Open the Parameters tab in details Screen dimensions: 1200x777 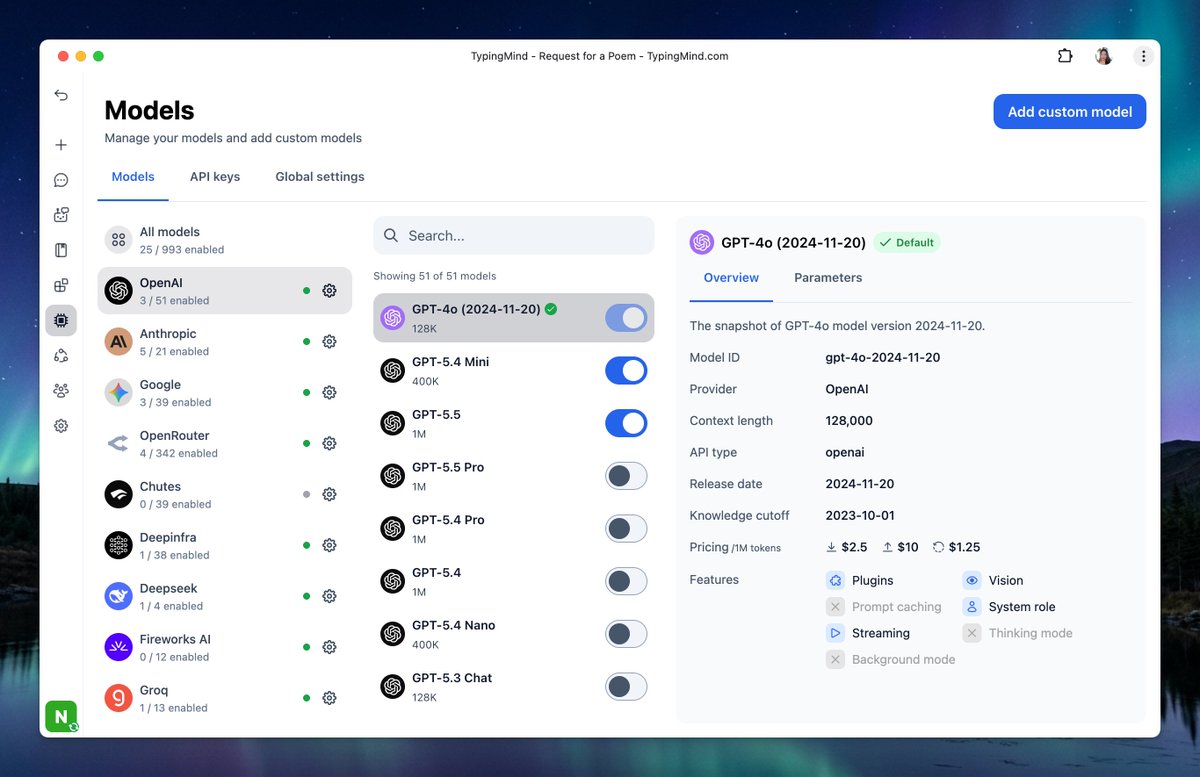(x=828, y=278)
